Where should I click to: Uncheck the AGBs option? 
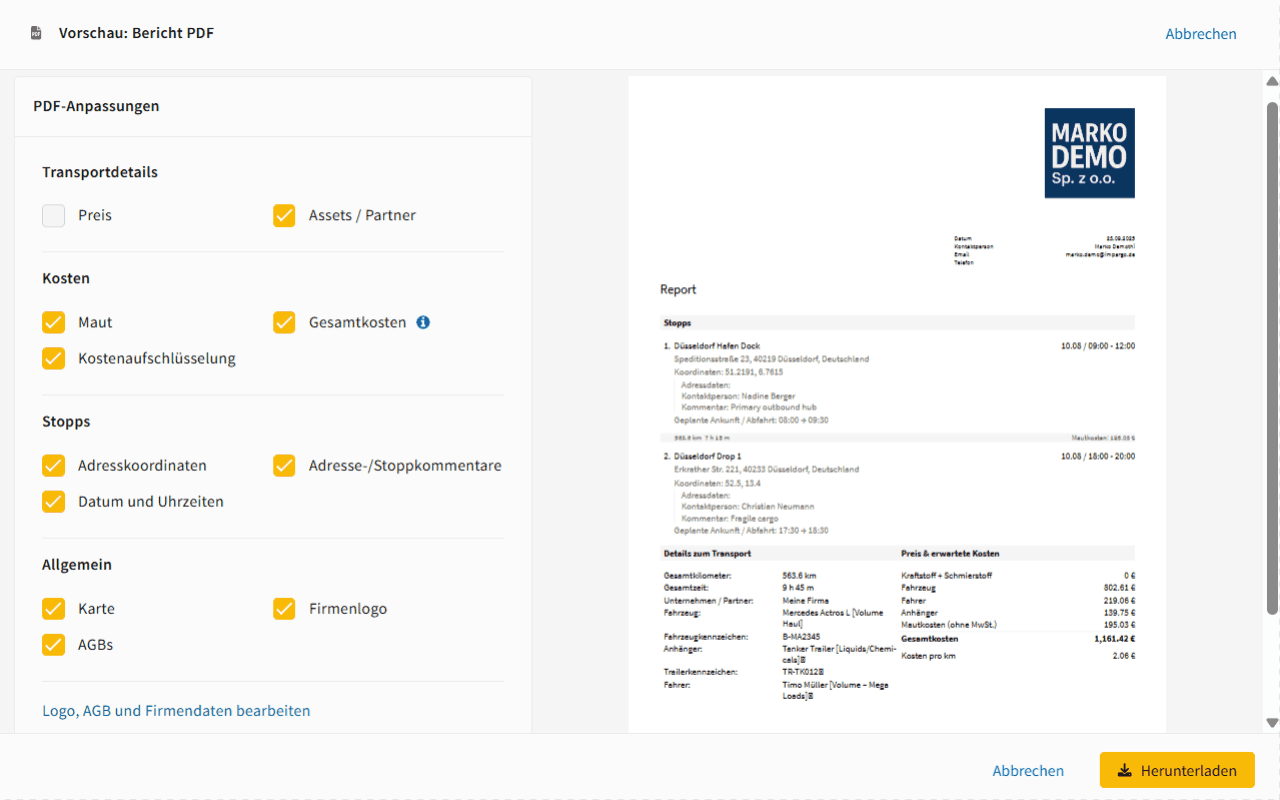pos(54,644)
